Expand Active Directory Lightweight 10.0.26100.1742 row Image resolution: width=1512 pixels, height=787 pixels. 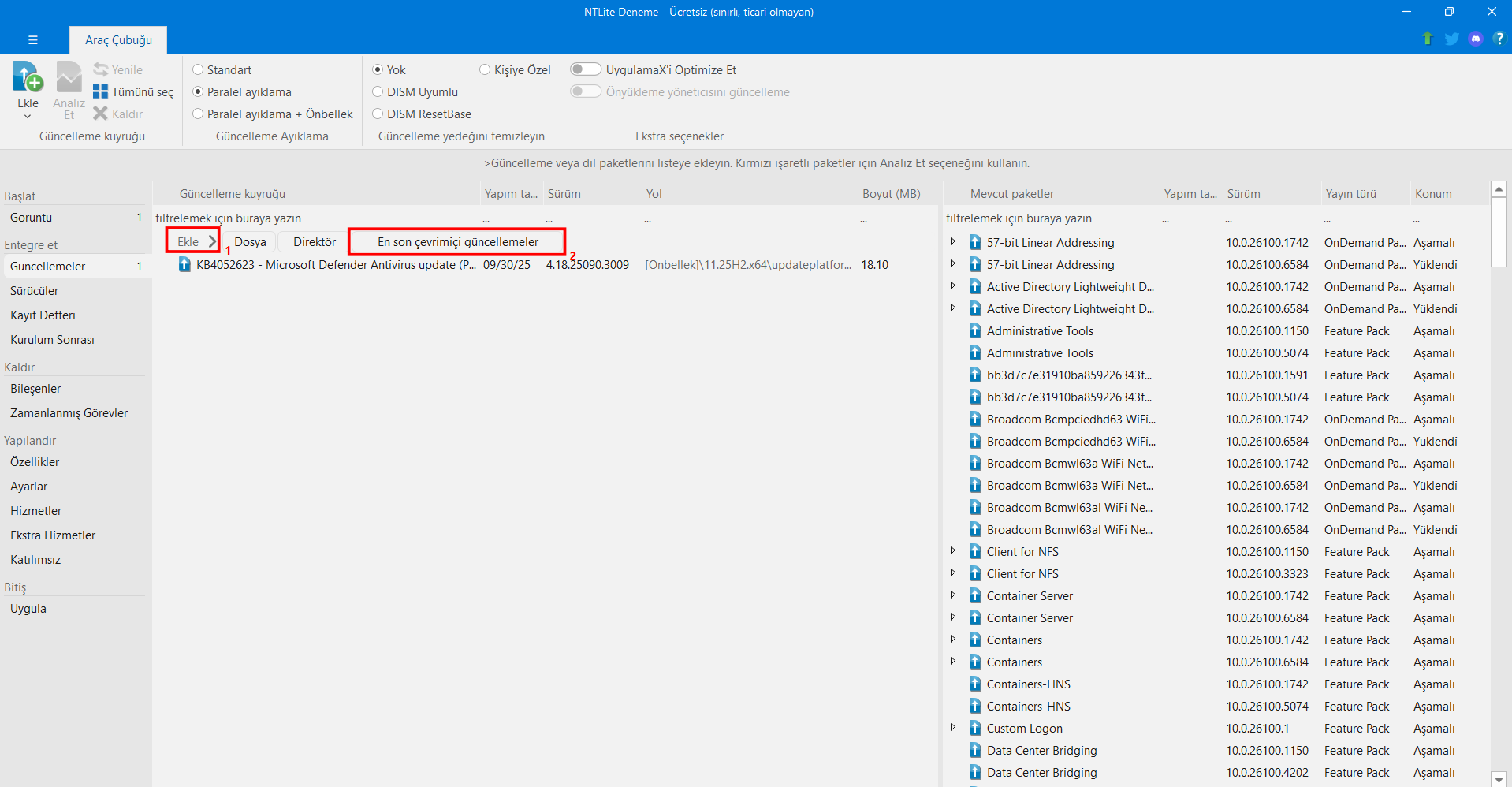pyautogui.click(x=952, y=286)
